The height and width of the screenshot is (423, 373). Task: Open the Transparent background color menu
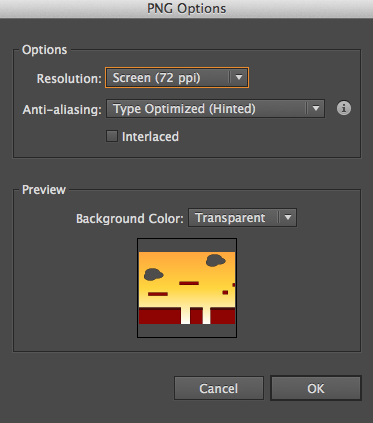tap(242, 218)
